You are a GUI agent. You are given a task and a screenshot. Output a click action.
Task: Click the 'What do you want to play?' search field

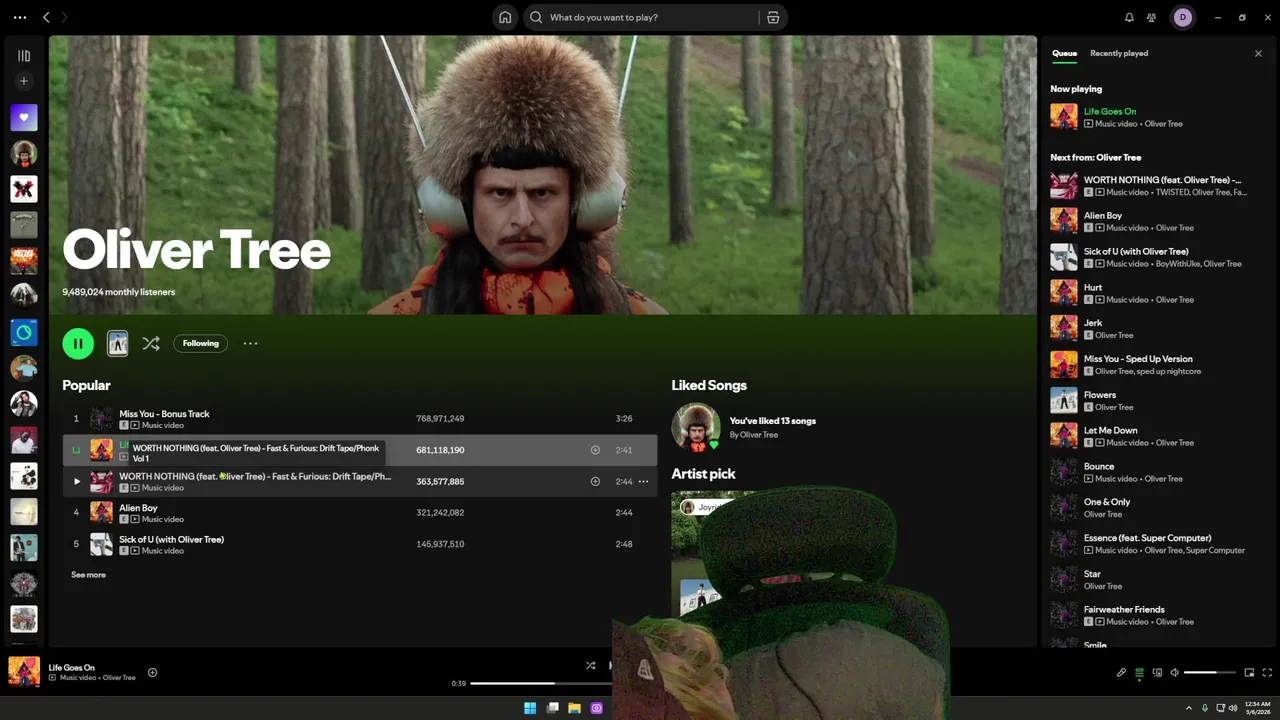[x=640, y=17]
